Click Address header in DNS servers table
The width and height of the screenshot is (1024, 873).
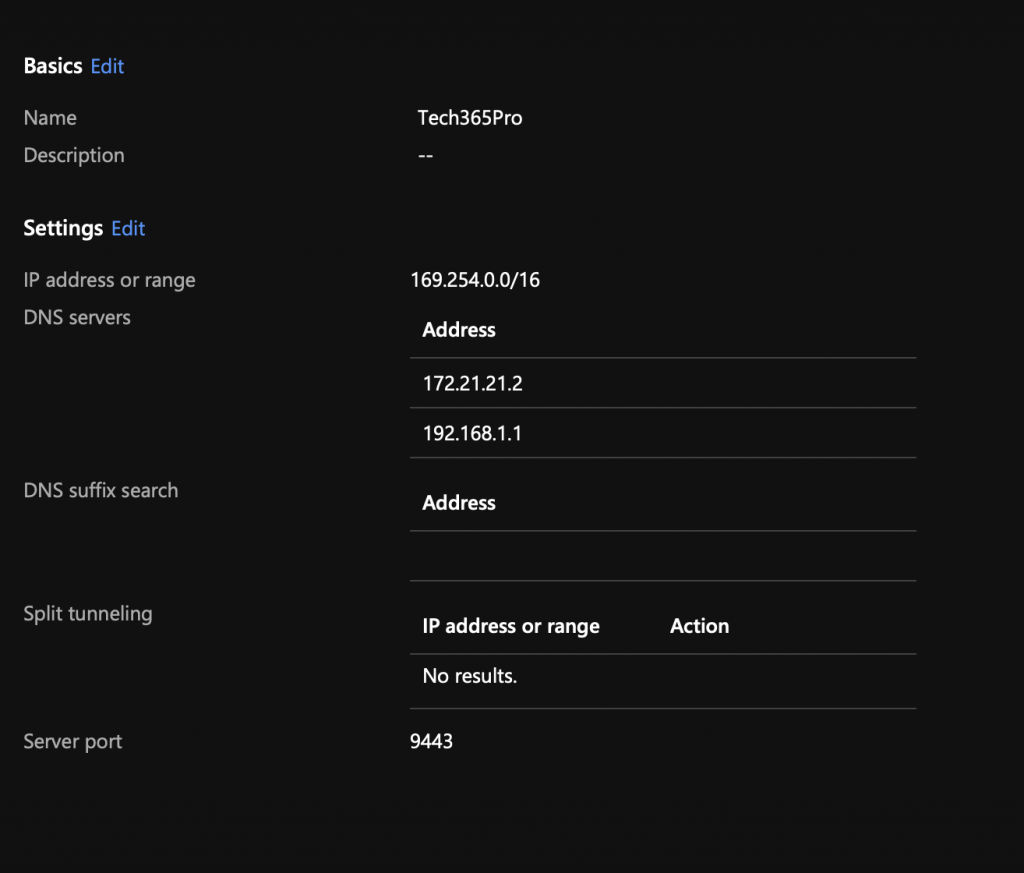tap(459, 330)
